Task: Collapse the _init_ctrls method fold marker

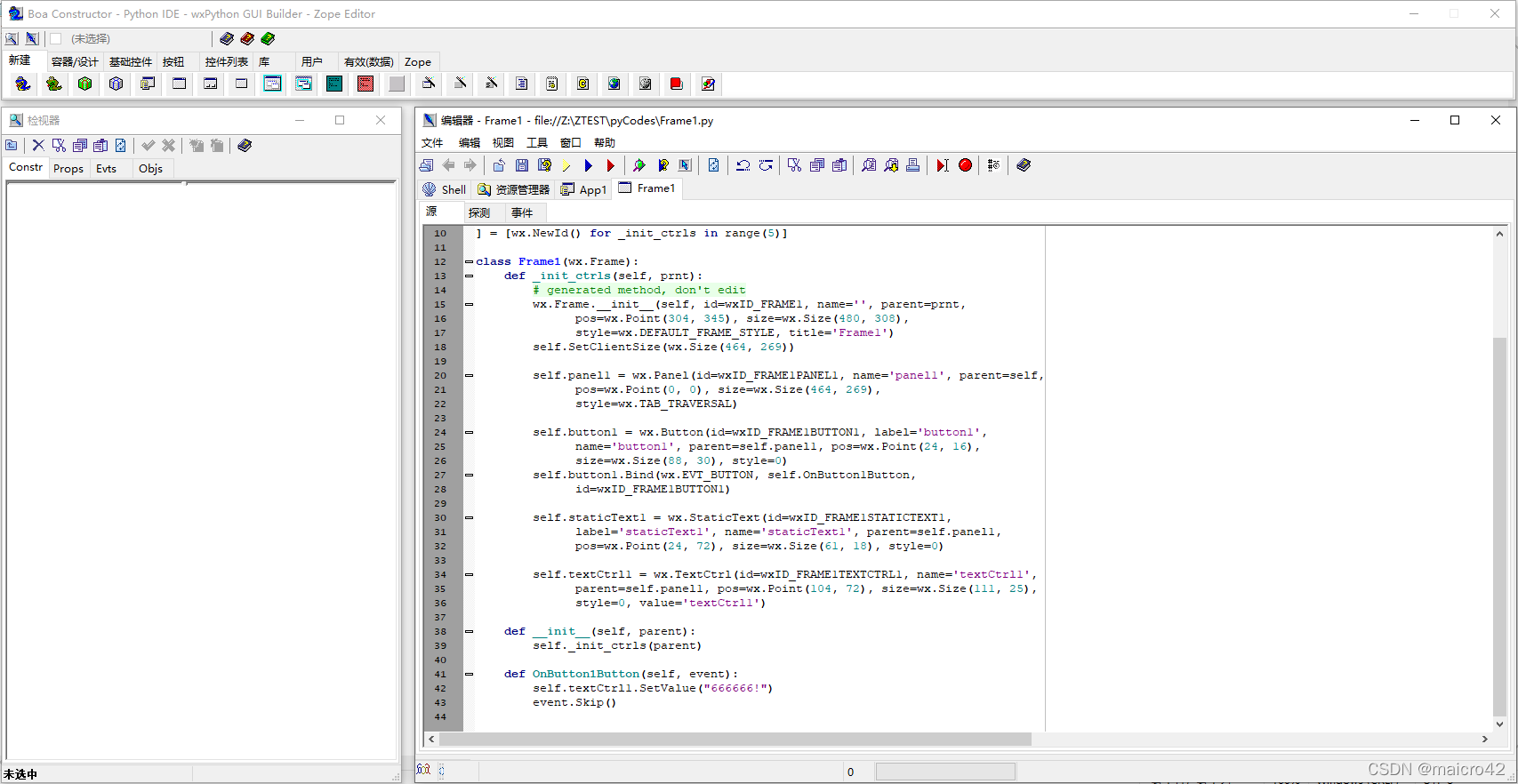Action: click(x=469, y=276)
